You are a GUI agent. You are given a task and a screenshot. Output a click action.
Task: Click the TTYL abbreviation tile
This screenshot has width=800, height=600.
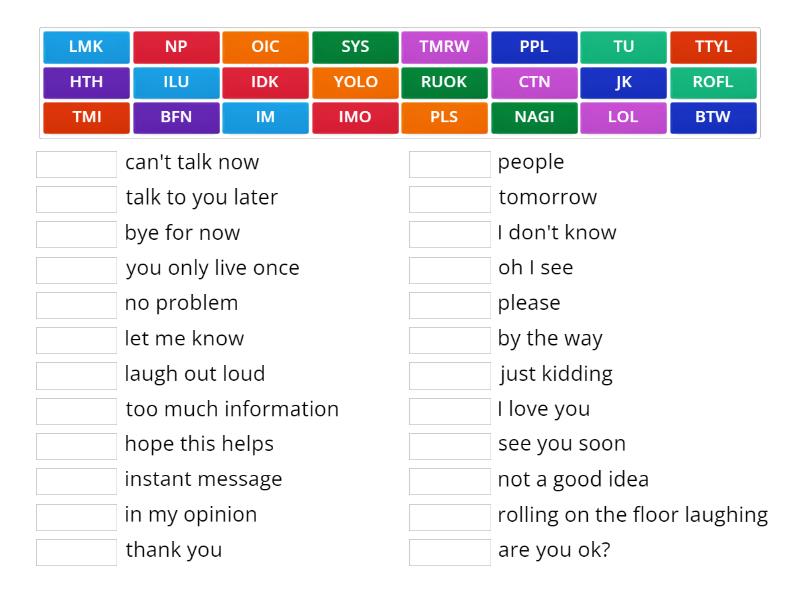tap(713, 46)
